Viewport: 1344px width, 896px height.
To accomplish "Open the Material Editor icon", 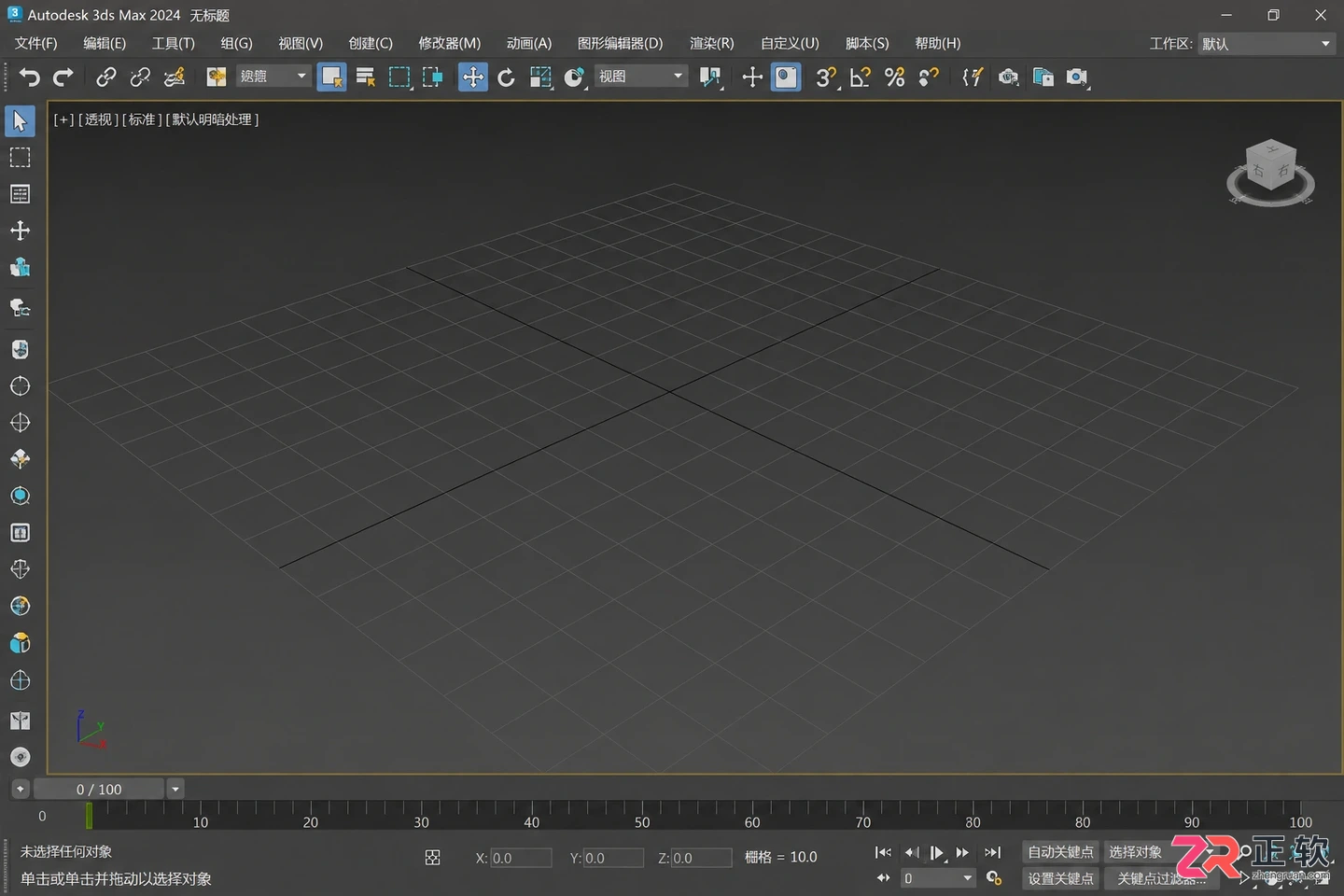I will click(x=1008, y=77).
